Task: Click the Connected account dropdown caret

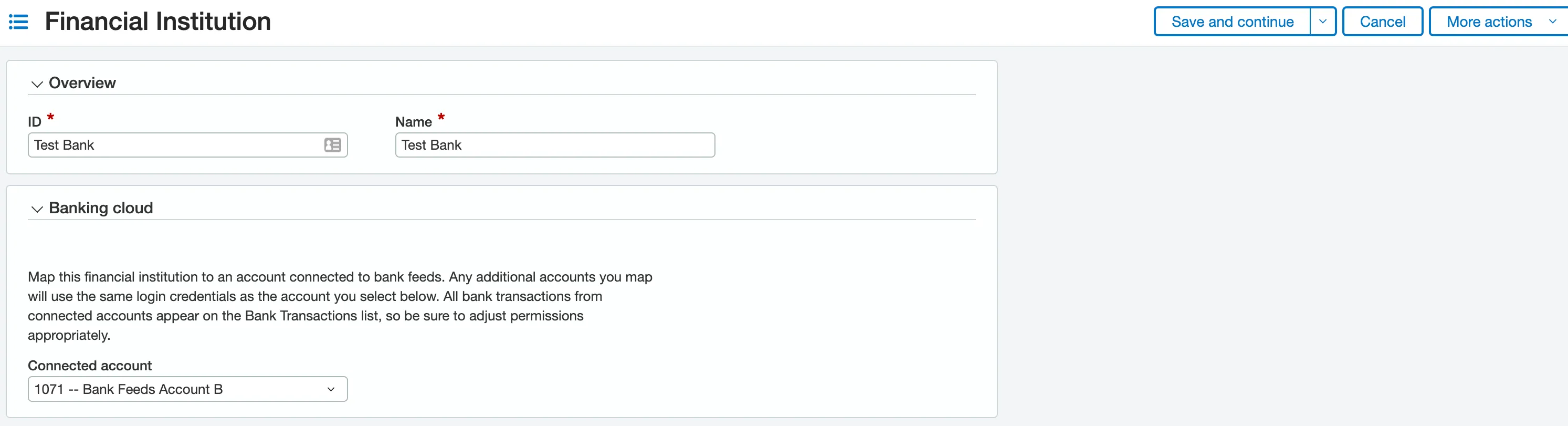Action: [x=331, y=389]
